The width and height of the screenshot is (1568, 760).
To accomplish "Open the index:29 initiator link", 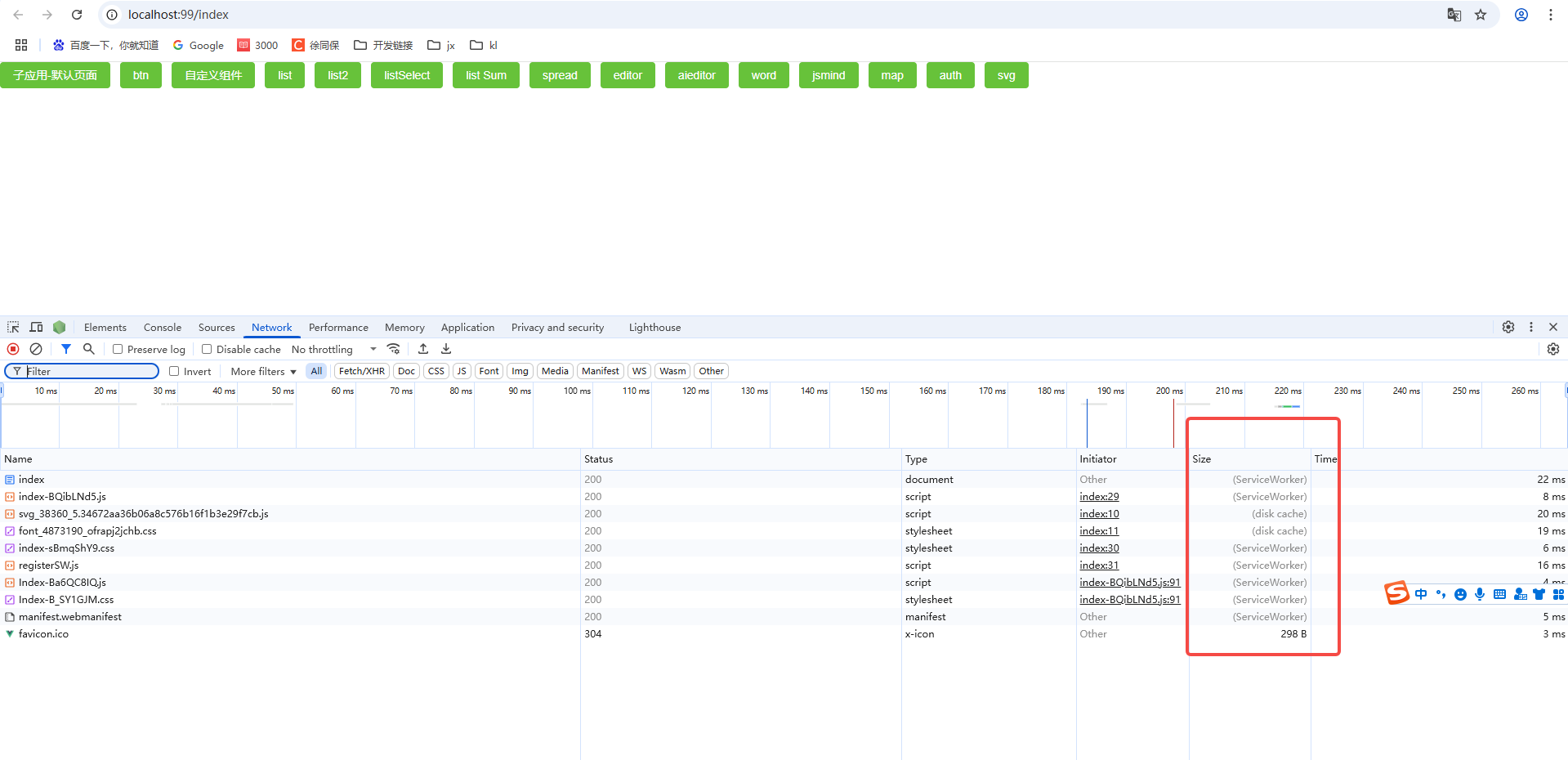I will [1098, 496].
